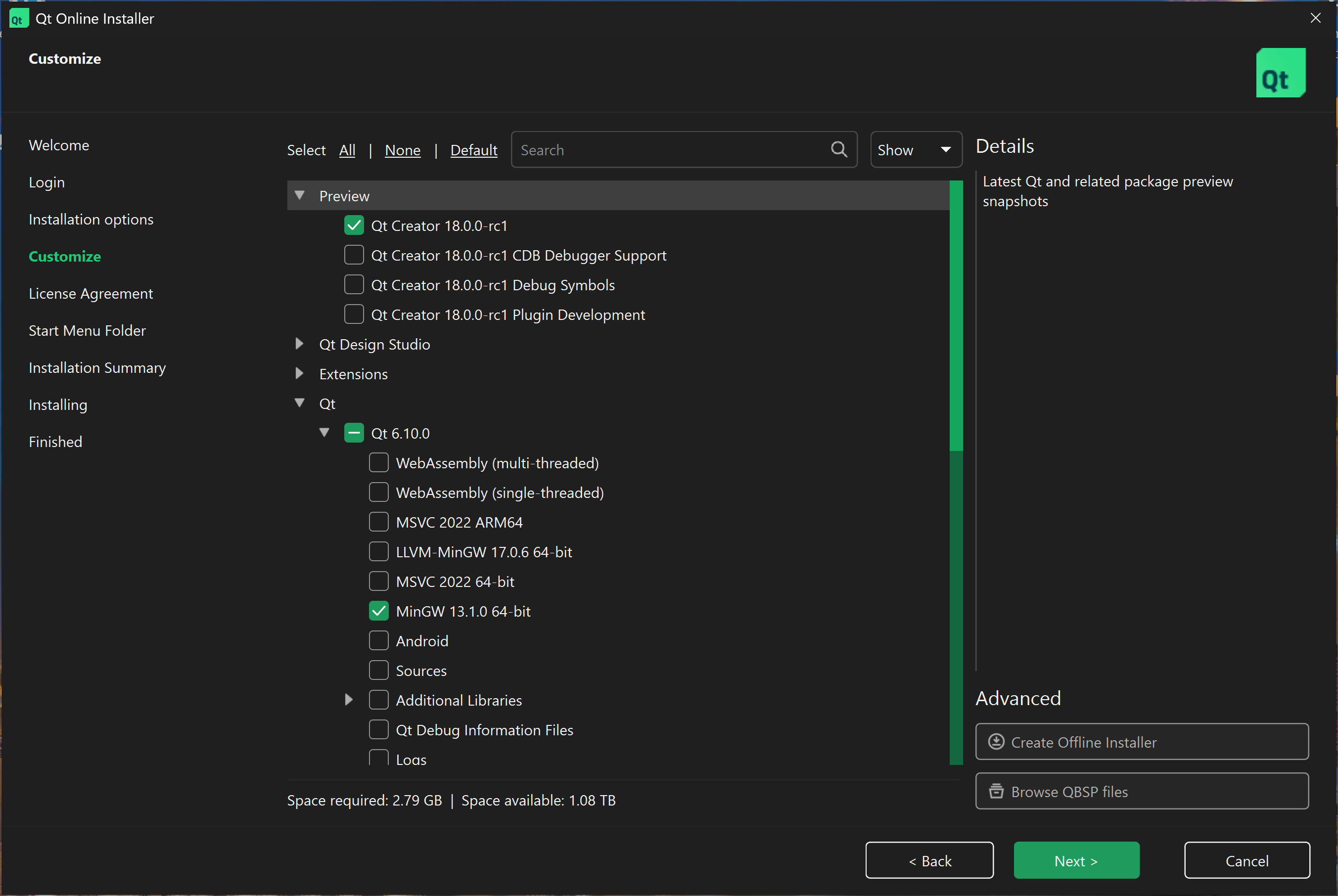1338x896 pixels.
Task: Collapse the Preview tree node
Action: 299,195
